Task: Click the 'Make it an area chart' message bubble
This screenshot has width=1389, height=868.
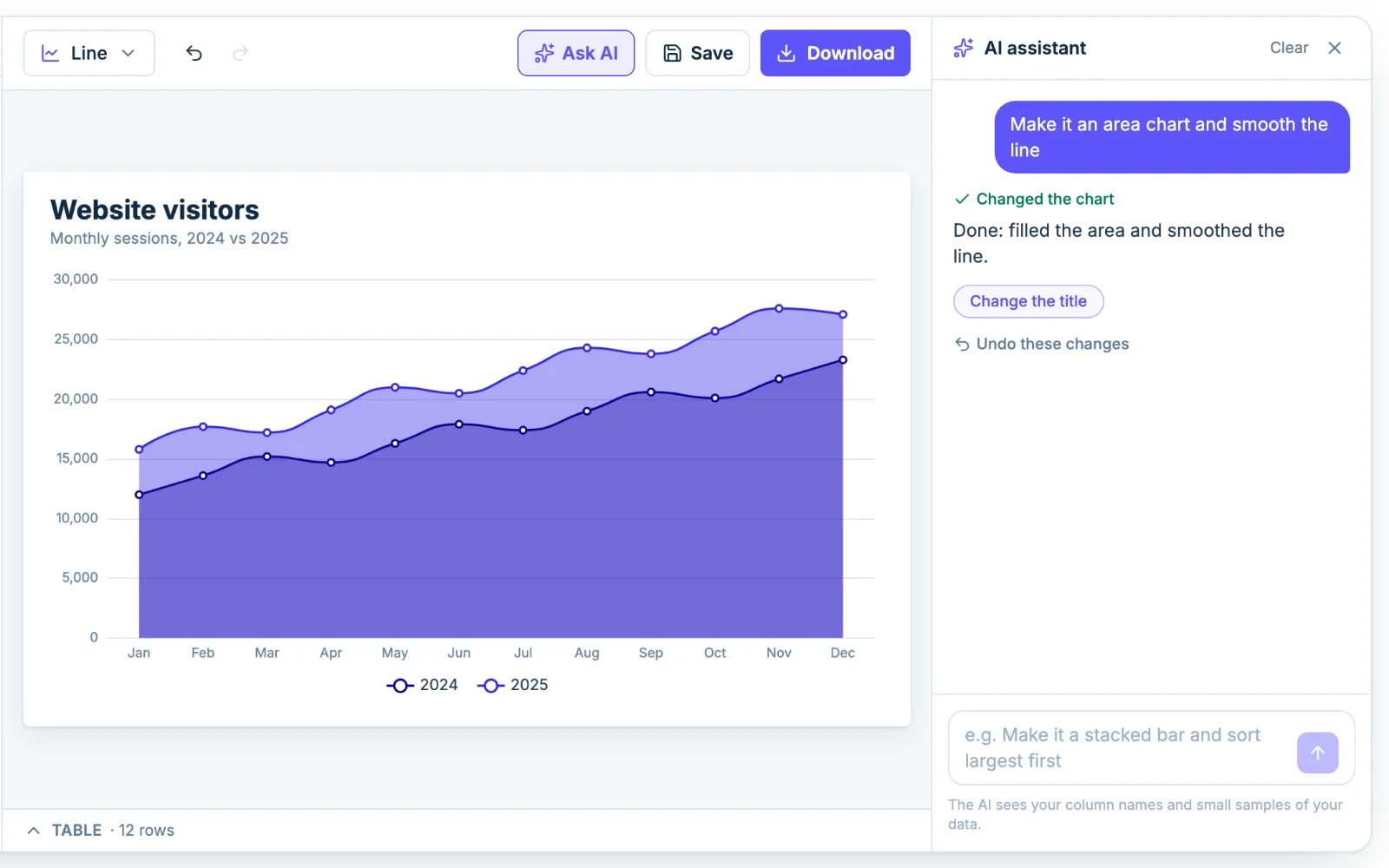Action: 1172,137
